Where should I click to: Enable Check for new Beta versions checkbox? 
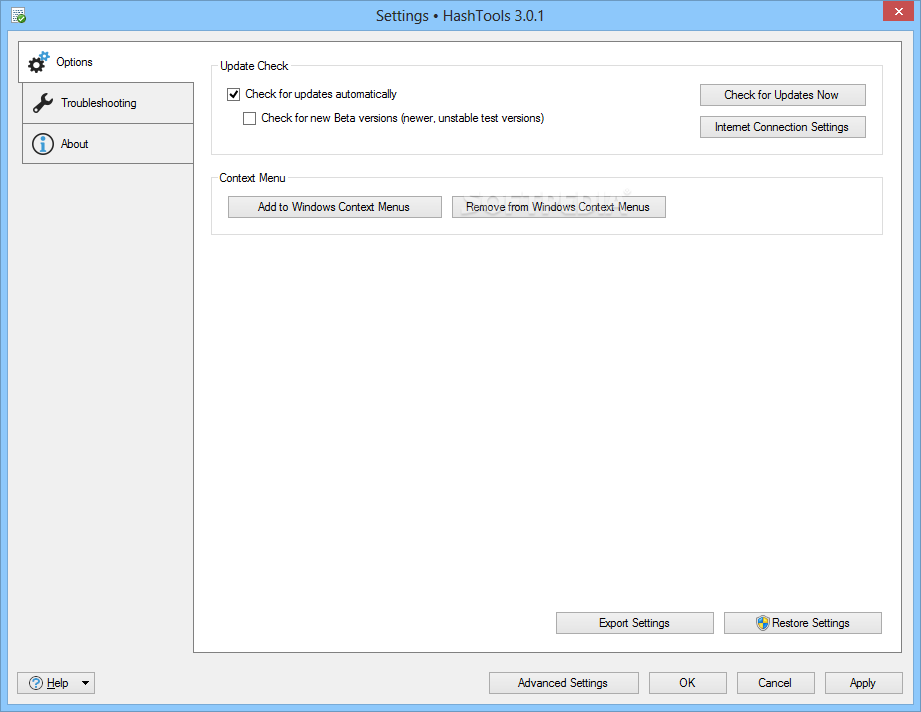tap(250, 119)
